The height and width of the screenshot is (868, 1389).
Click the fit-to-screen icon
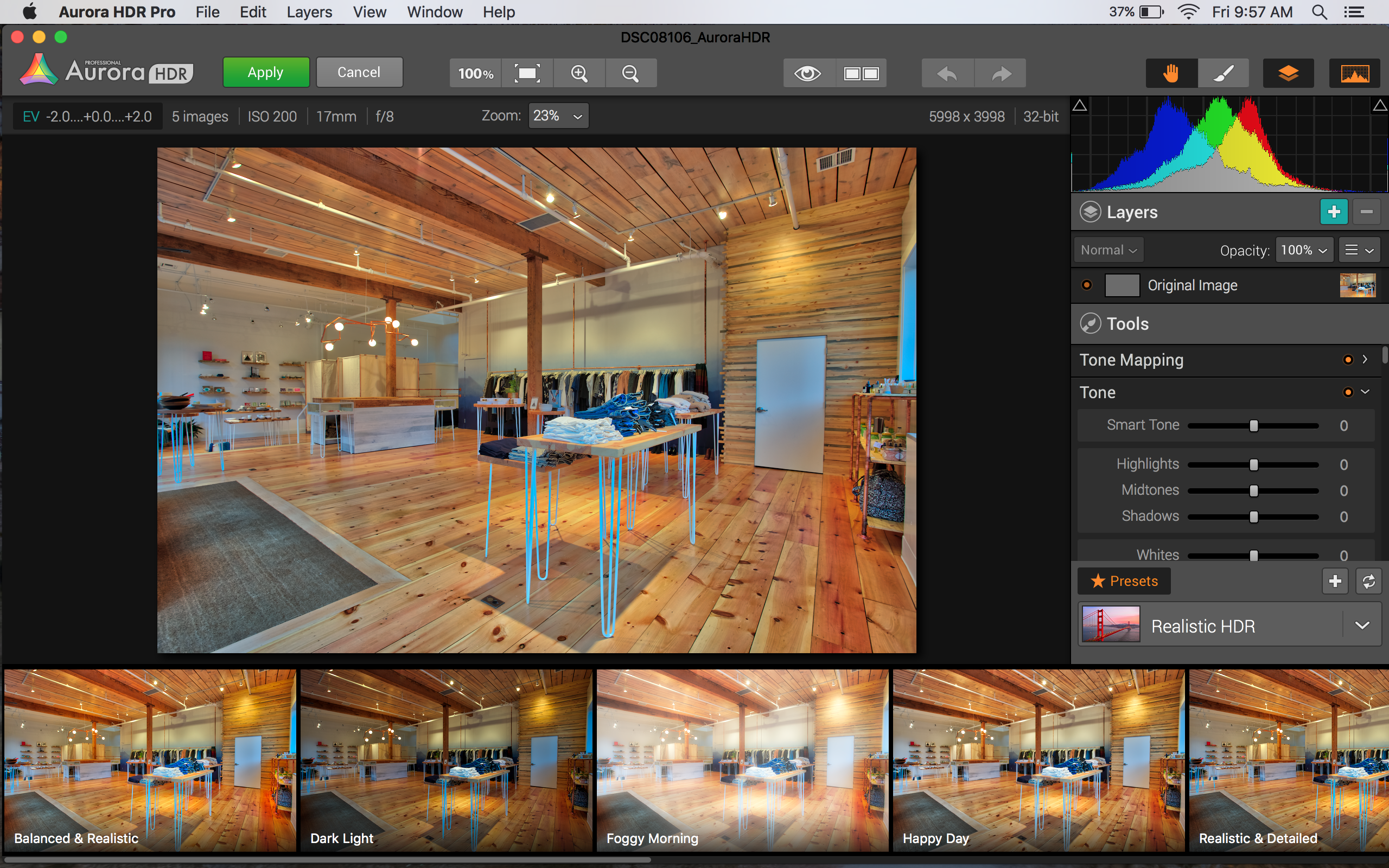click(527, 73)
